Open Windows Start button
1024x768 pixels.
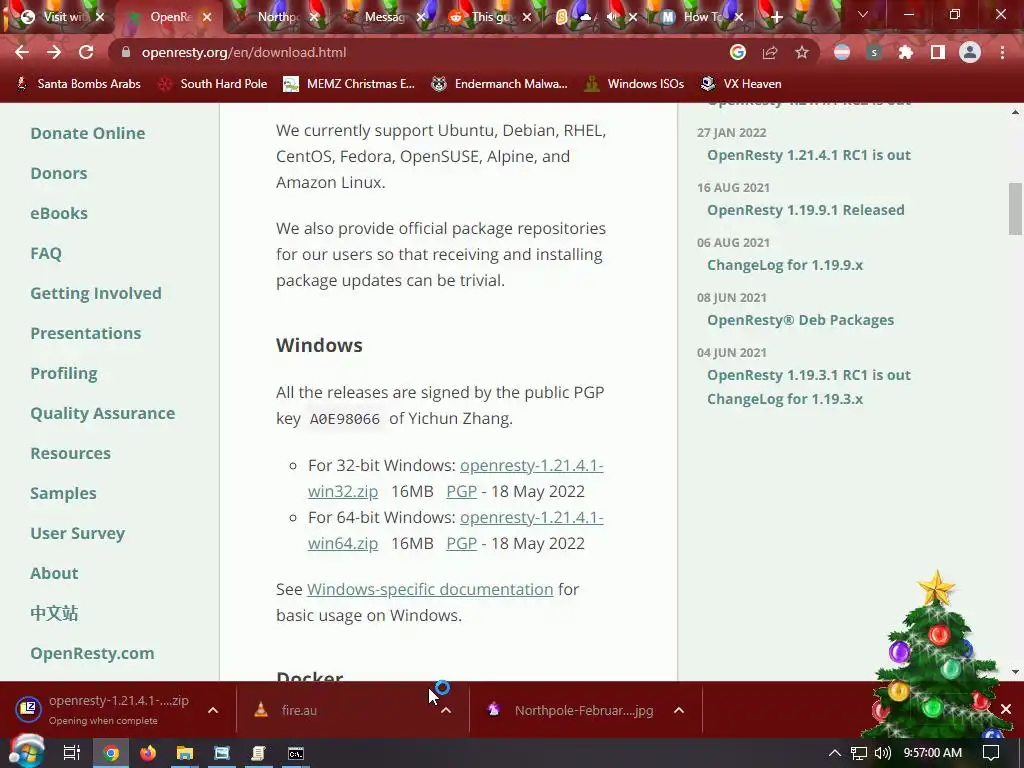point(25,752)
